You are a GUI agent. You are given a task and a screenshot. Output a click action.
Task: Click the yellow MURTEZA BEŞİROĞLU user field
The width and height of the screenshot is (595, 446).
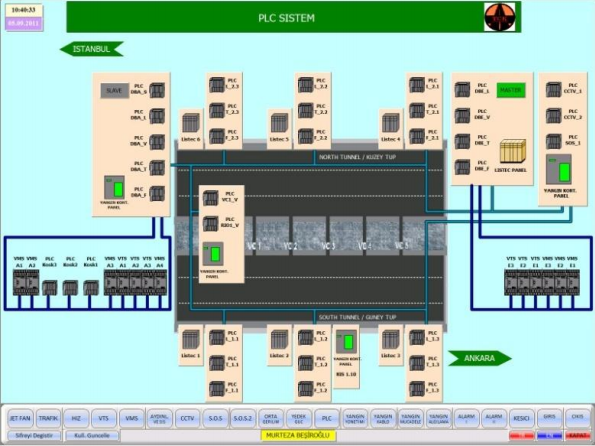[x=298, y=435]
